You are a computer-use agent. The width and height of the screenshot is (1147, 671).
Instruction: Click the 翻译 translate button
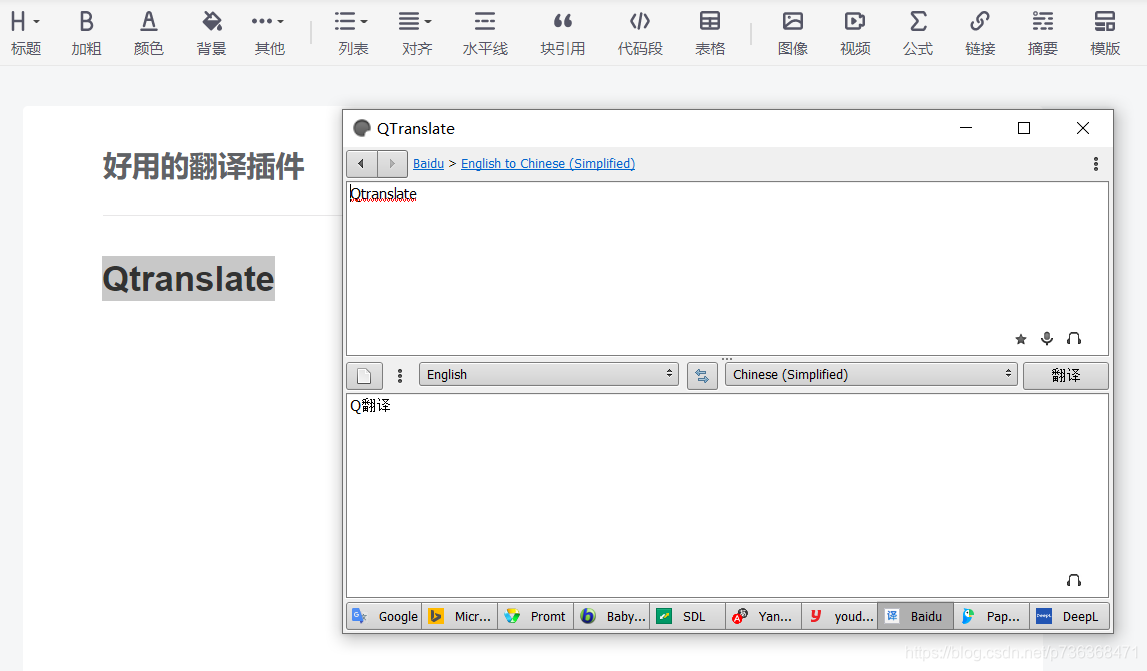(x=1065, y=374)
